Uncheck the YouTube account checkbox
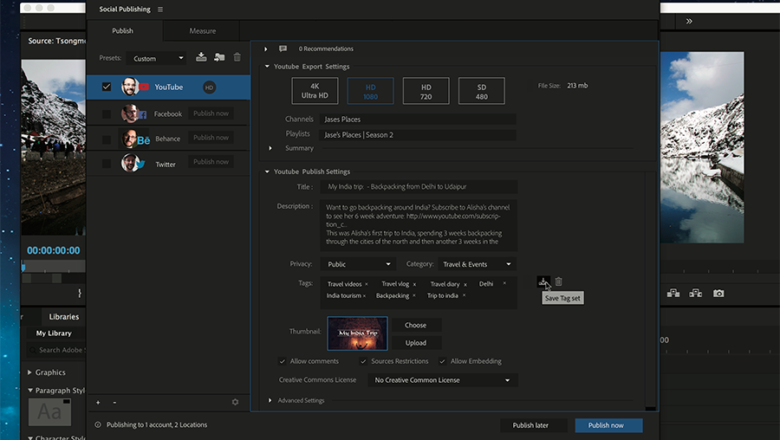Image resolution: width=780 pixels, height=440 pixels. 106,87
